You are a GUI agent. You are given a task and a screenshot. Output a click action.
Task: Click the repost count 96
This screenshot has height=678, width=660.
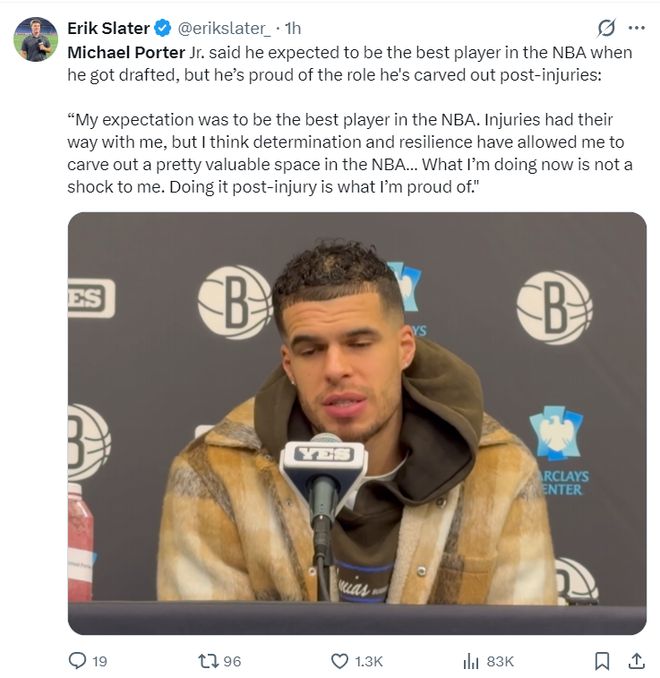(x=232, y=661)
